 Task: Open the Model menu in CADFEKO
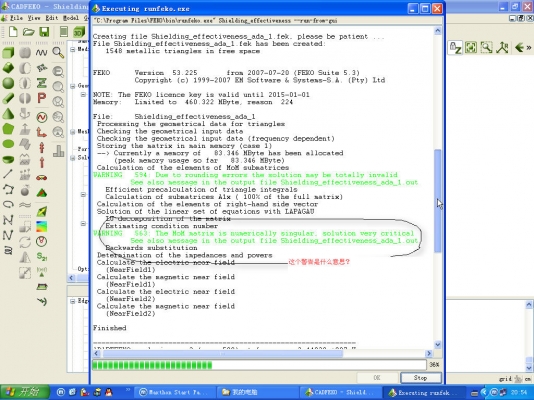click(x=71, y=18)
